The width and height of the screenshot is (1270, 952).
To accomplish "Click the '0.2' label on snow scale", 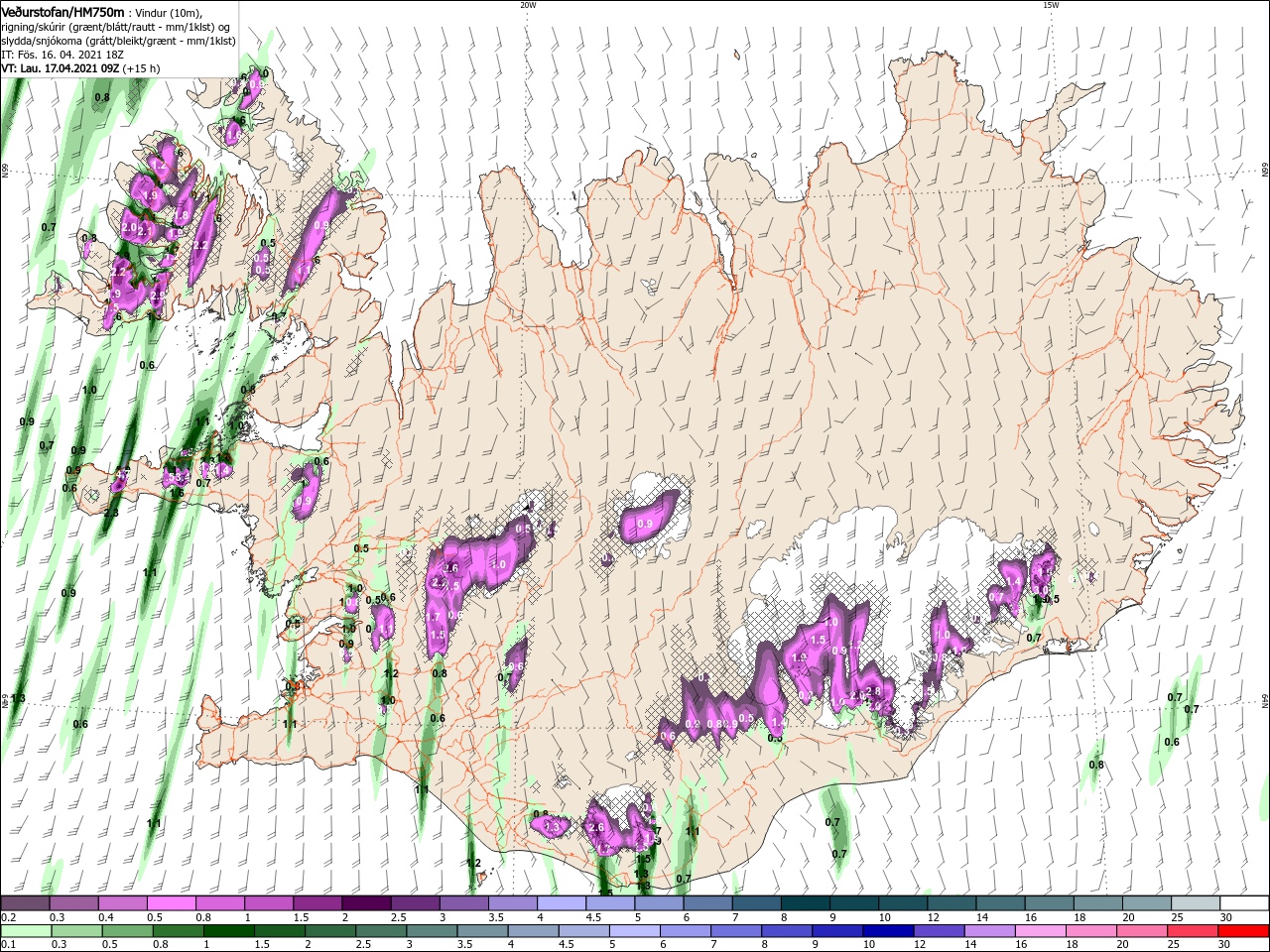I will (8, 917).
